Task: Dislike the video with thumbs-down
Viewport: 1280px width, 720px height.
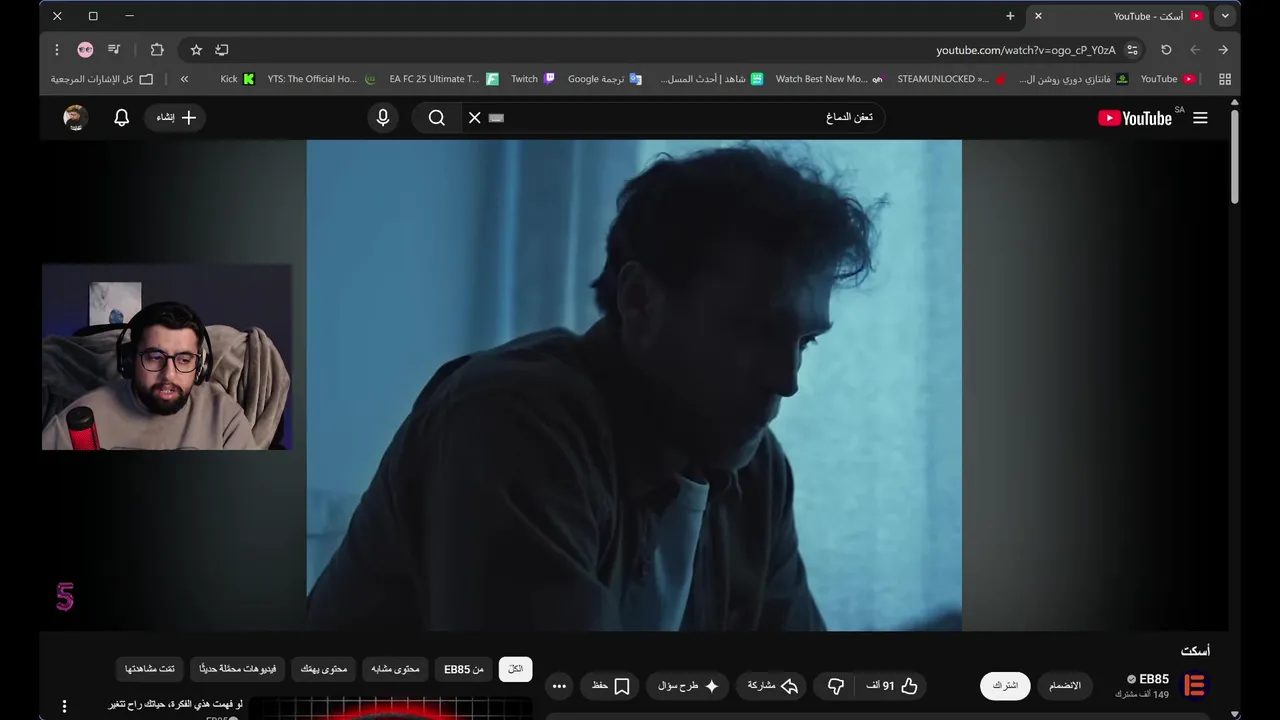Action: 836,686
